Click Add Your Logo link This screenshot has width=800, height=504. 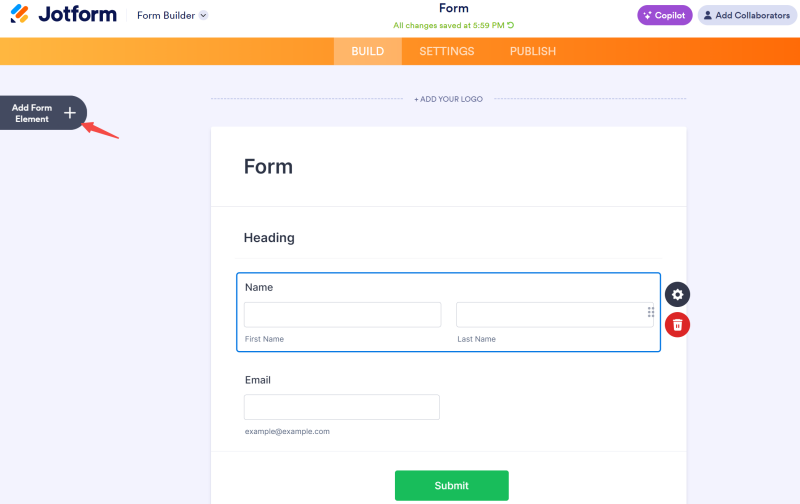tap(448, 99)
